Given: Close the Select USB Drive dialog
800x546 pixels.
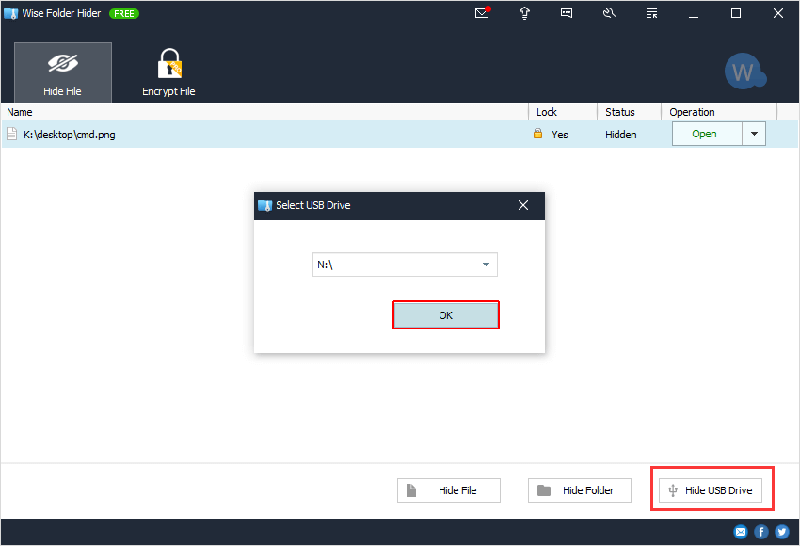Looking at the screenshot, I should [523, 205].
